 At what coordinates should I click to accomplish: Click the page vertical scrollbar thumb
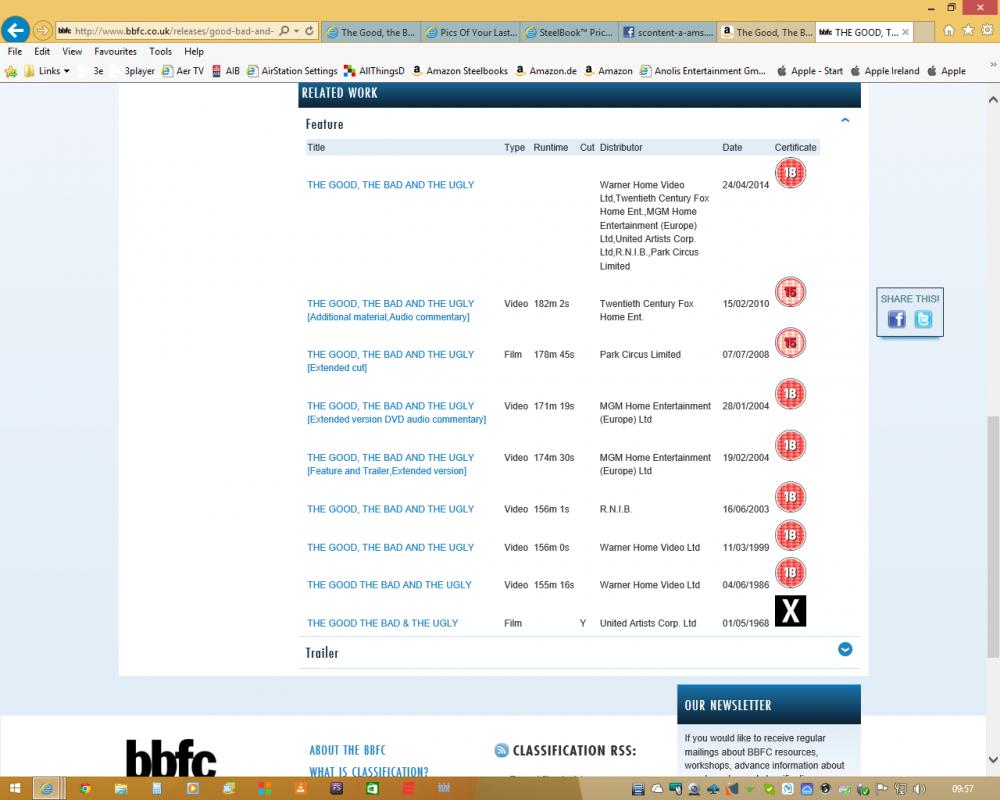[993, 537]
